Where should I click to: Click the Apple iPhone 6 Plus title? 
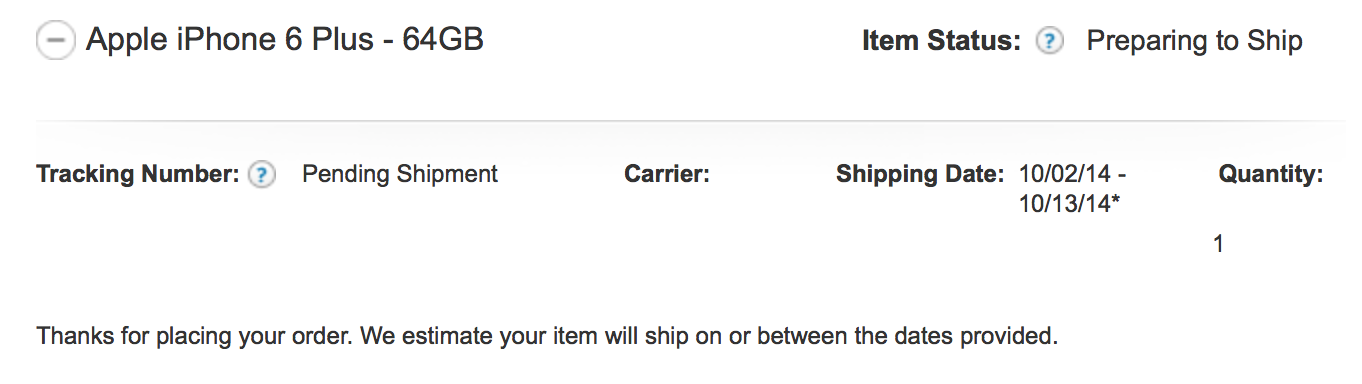285,40
